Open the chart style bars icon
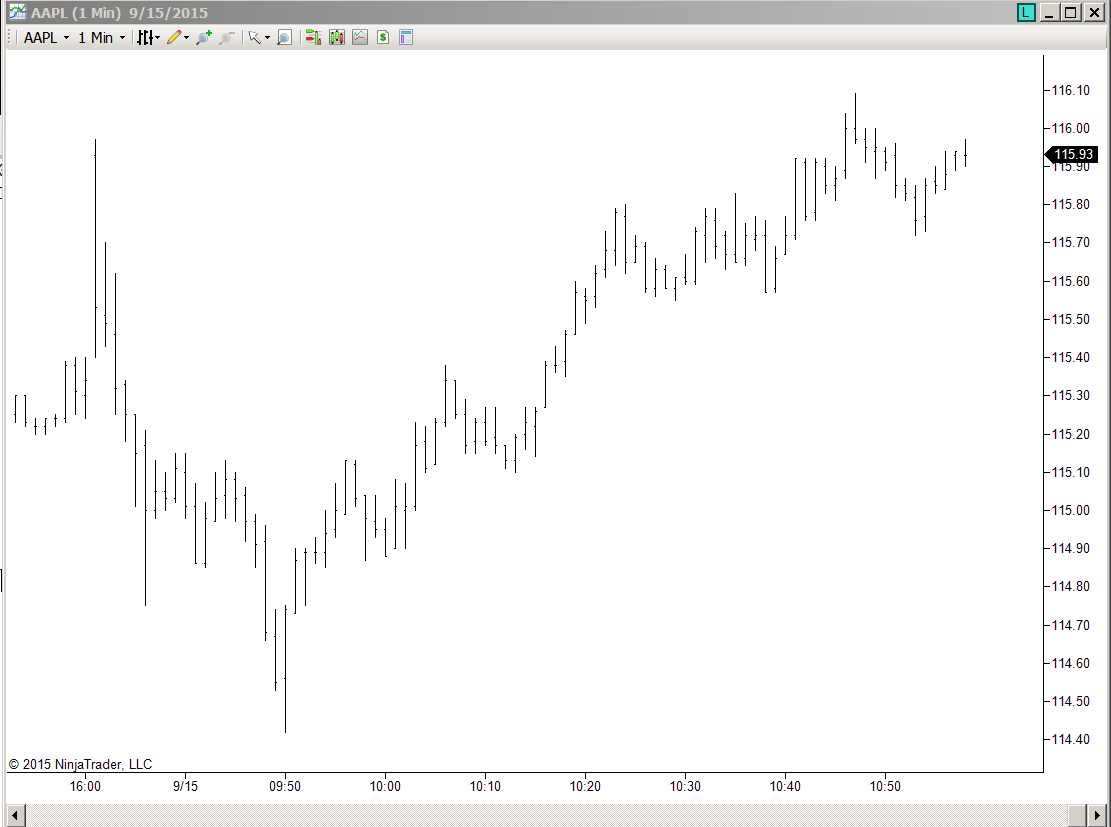This screenshot has height=827, width=1111. pyautogui.click(x=145, y=38)
